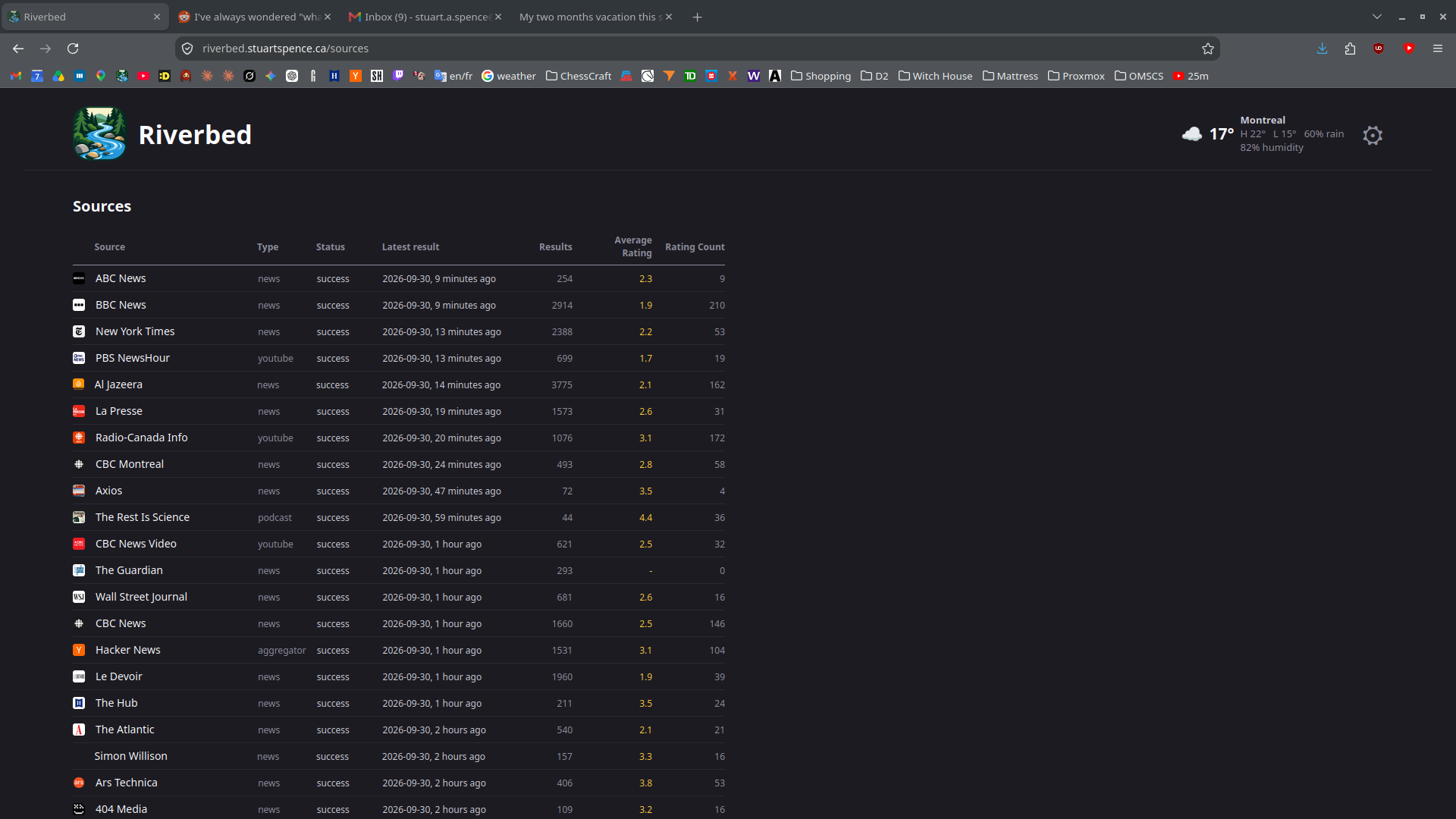1456x819 pixels.
Task: Click the Riverbed logo image
Action: pyautogui.click(x=99, y=133)
